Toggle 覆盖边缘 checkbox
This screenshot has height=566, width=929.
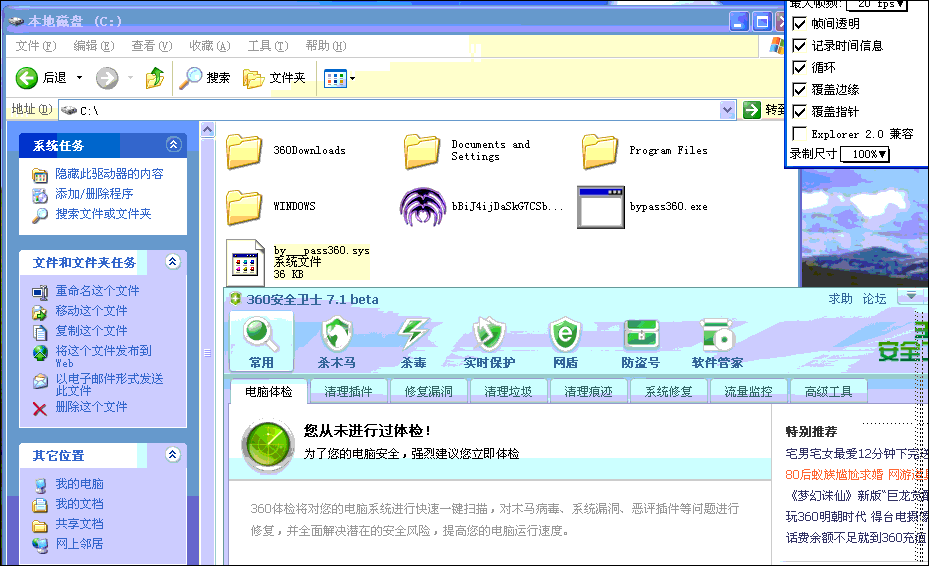point(799,89)
